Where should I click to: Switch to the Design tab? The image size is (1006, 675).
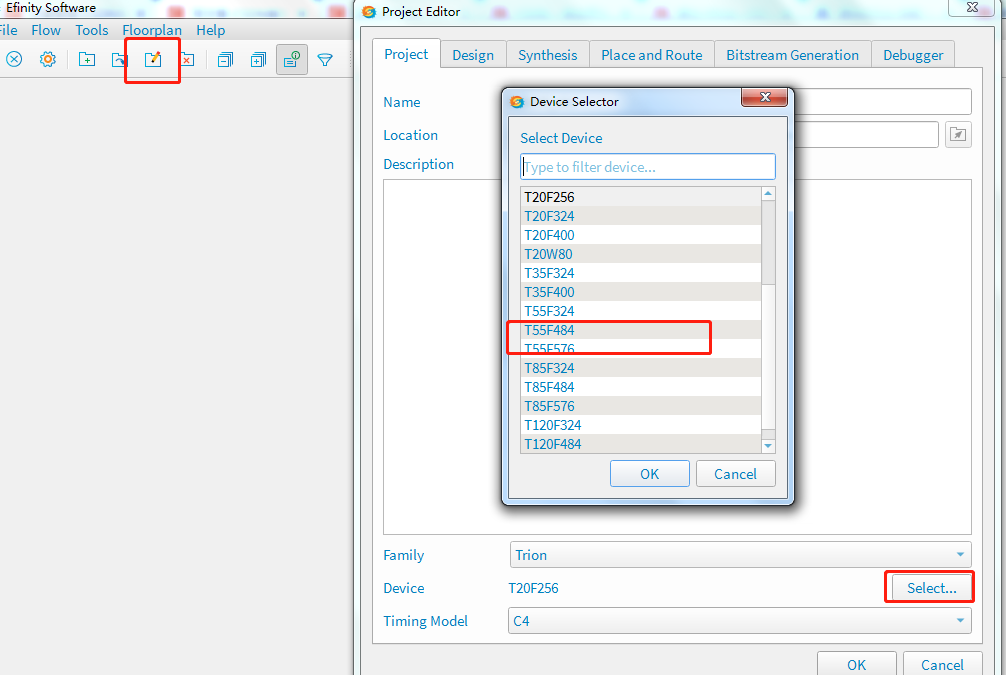coord(473,55)
